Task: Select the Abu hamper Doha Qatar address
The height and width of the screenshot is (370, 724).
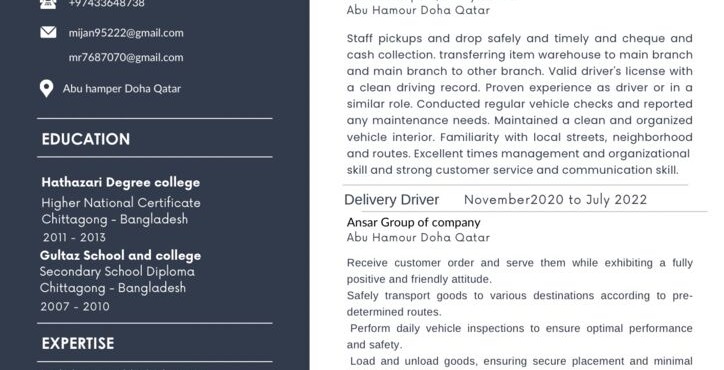Action: point(122,89)
